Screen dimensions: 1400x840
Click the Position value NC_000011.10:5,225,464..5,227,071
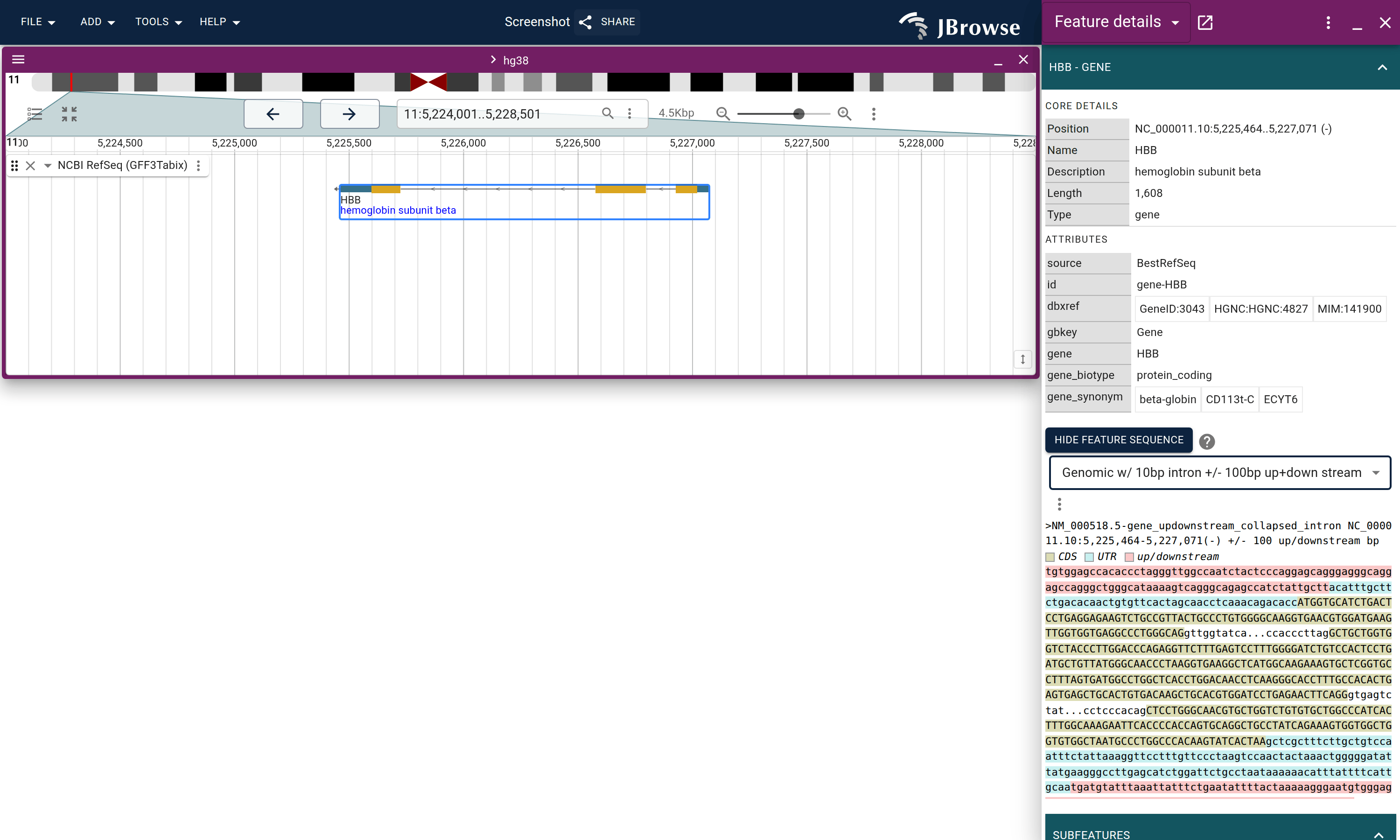click(1232, 129)
